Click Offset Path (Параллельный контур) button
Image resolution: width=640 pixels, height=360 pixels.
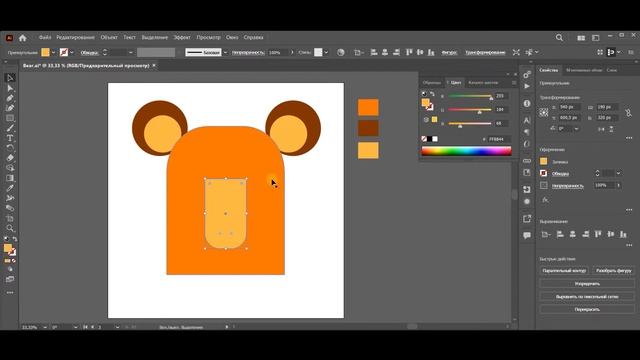(x=564, y=271)
